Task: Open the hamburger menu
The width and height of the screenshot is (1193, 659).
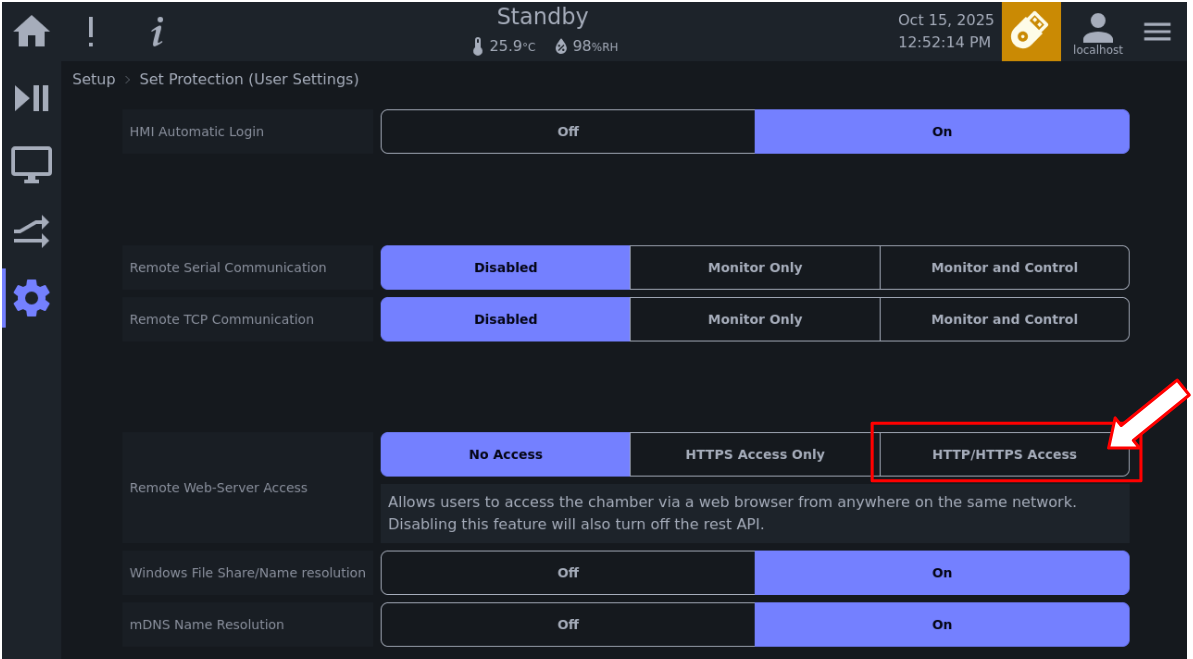Action: point(1156,32)
